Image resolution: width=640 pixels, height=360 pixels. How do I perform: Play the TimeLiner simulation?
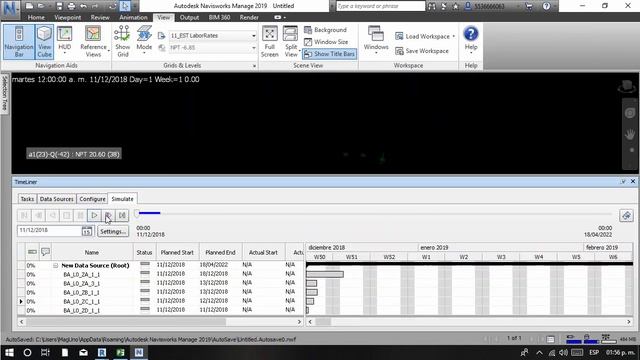94,215
